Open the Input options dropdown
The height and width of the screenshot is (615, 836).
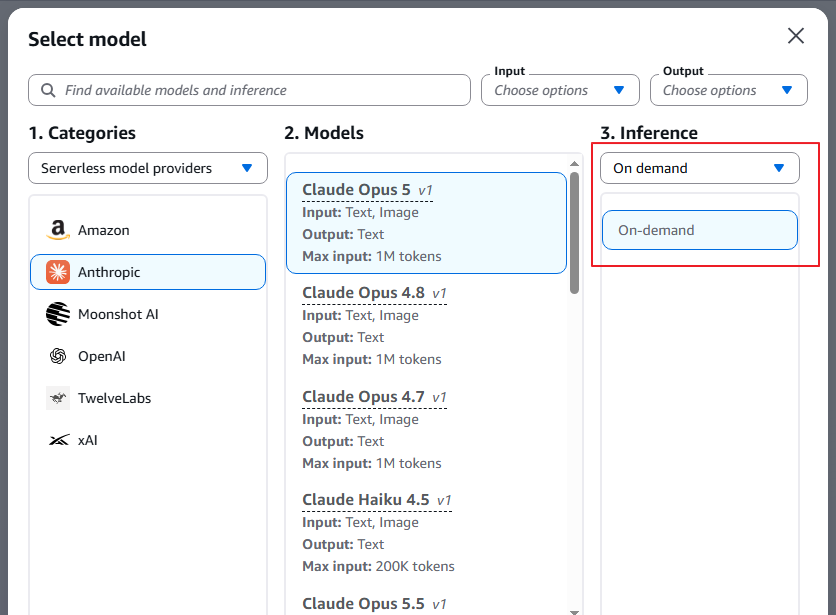pyautogui.click(x=560, y=90)
